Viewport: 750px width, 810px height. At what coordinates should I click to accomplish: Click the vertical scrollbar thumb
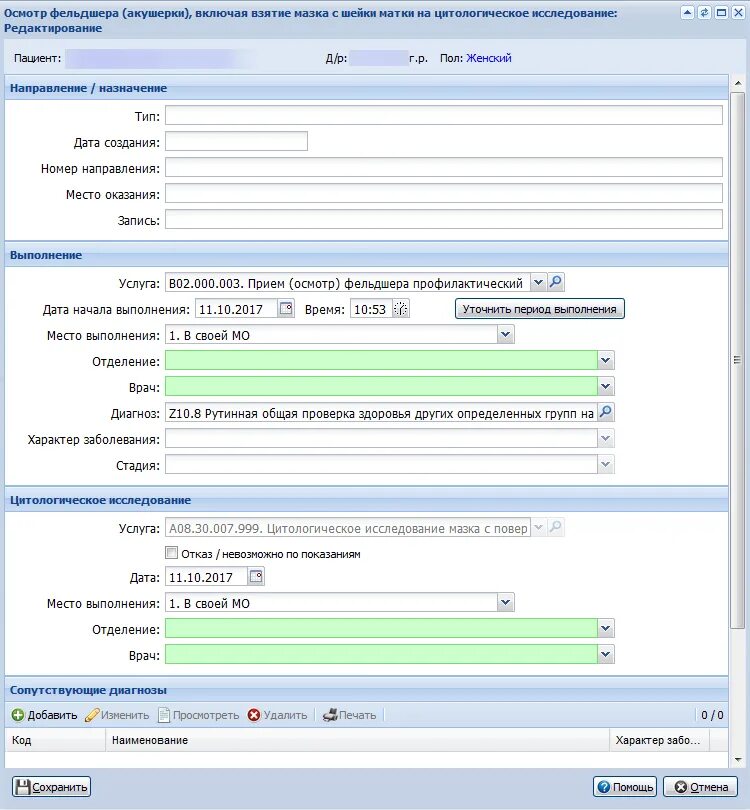tap(738, 360)
